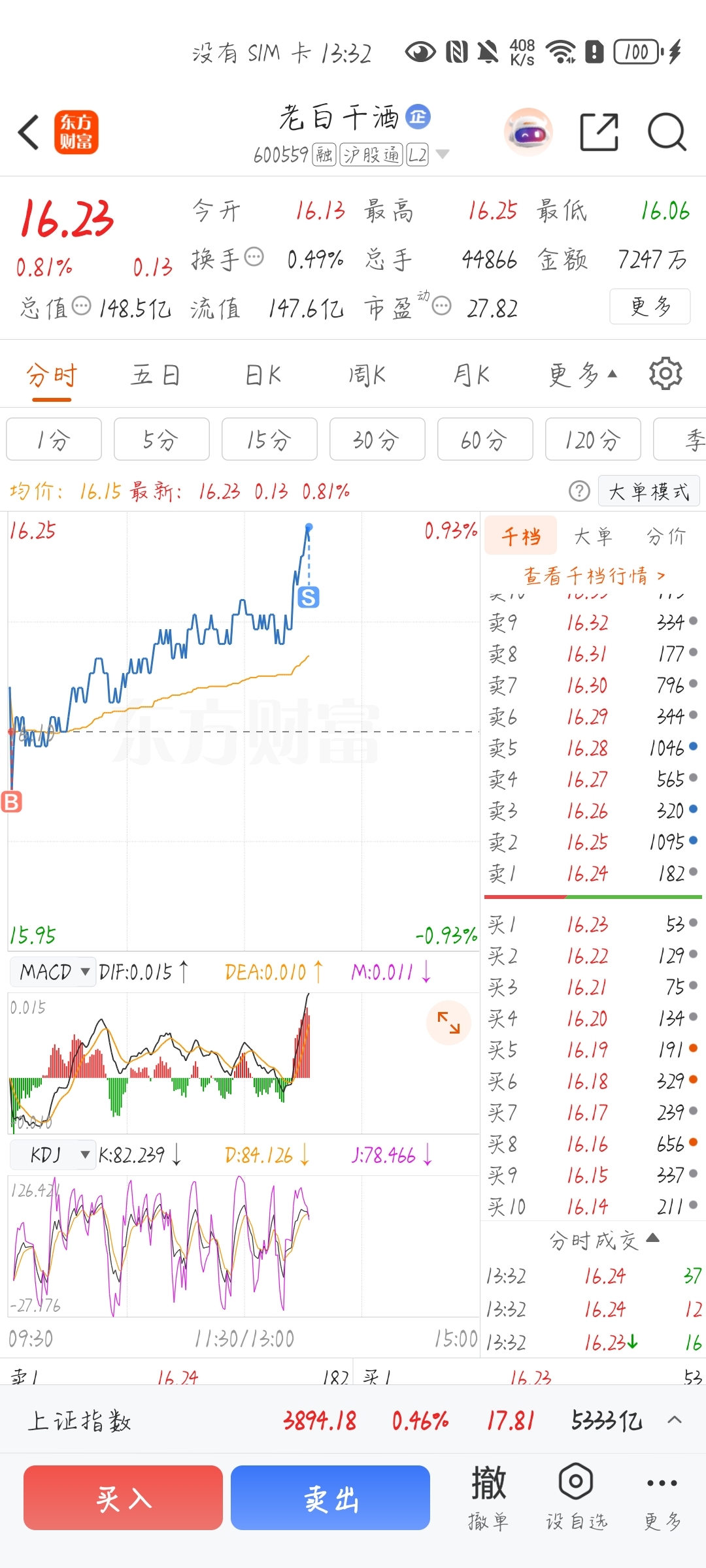The image size is (706, 1568).
Task: Tap the current price 16.23
Action: click(x=67, y=218)
